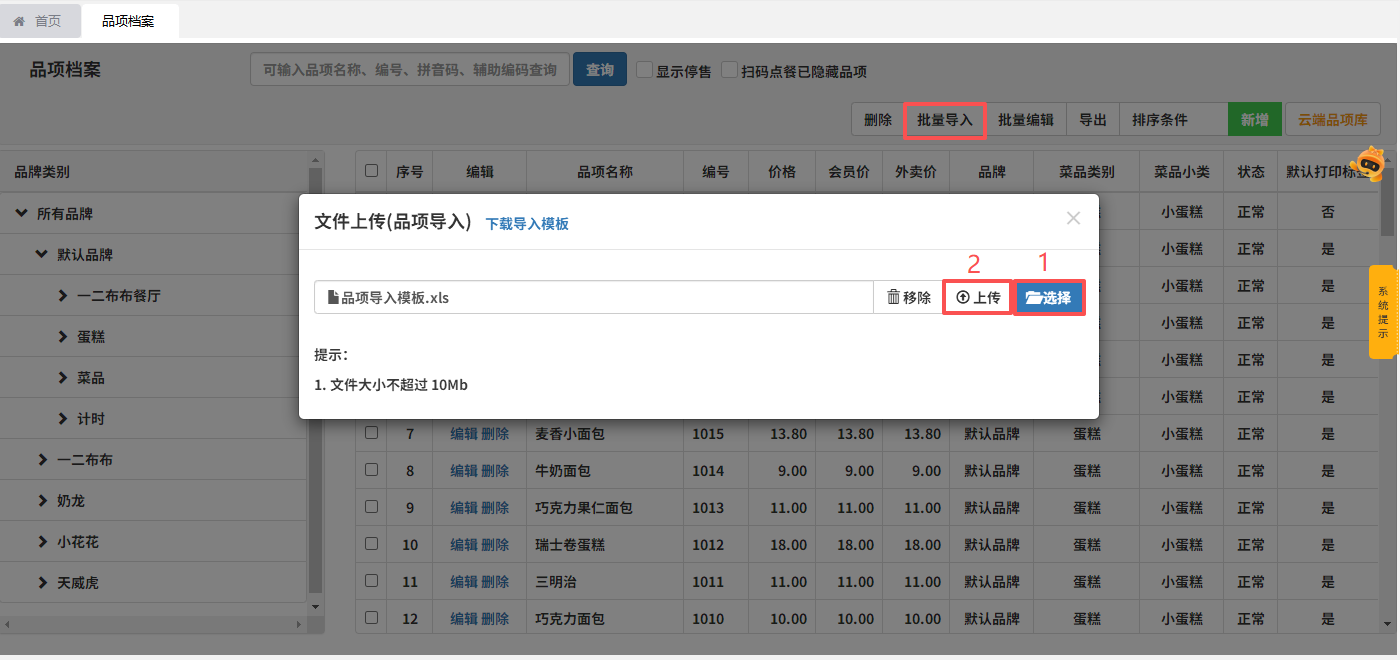The width and height of the screenshot is (1400, 660).
Task: Click the brand tree vertical scrollbar
Action: tap(316, 380)
